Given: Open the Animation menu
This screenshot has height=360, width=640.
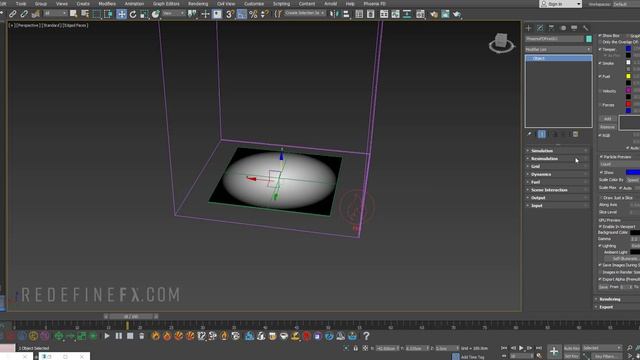Looking at the screenshot, I should [x=134, y=4].
